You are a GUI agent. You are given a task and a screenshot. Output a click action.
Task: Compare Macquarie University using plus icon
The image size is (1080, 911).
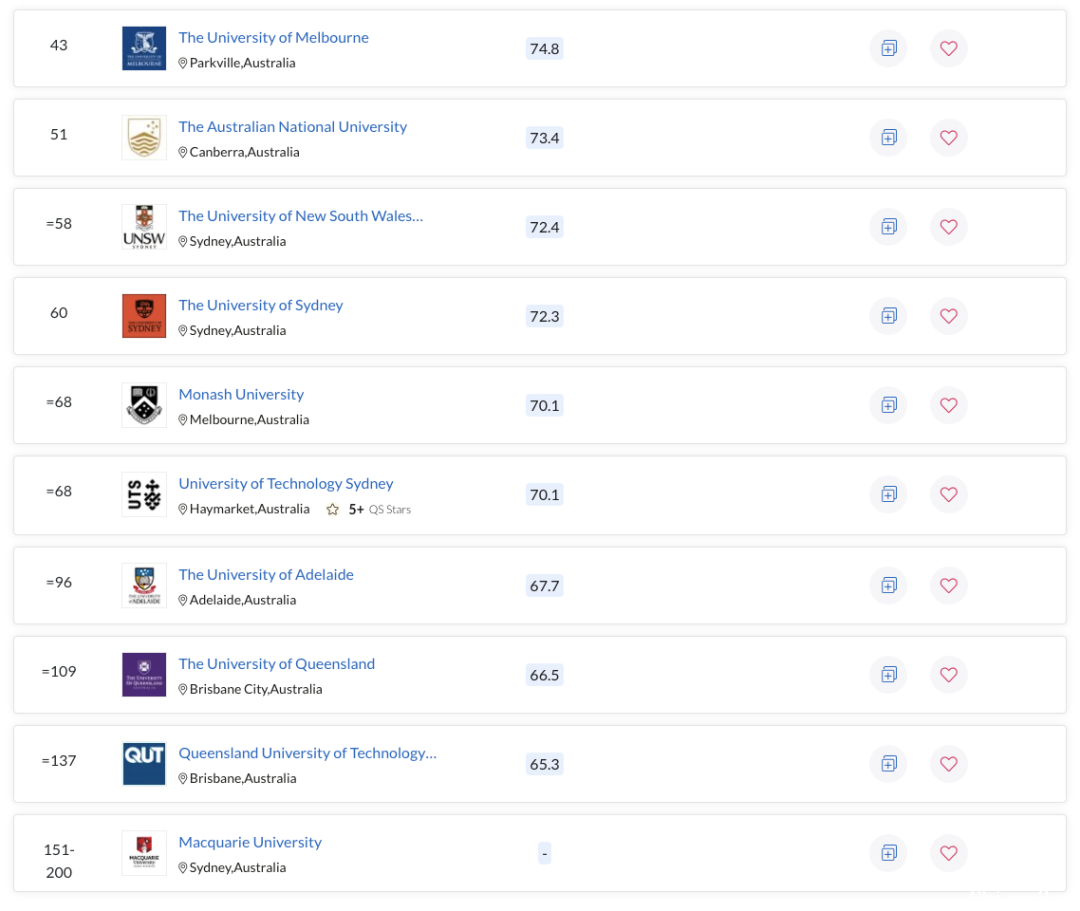click(x=888, y=853)
